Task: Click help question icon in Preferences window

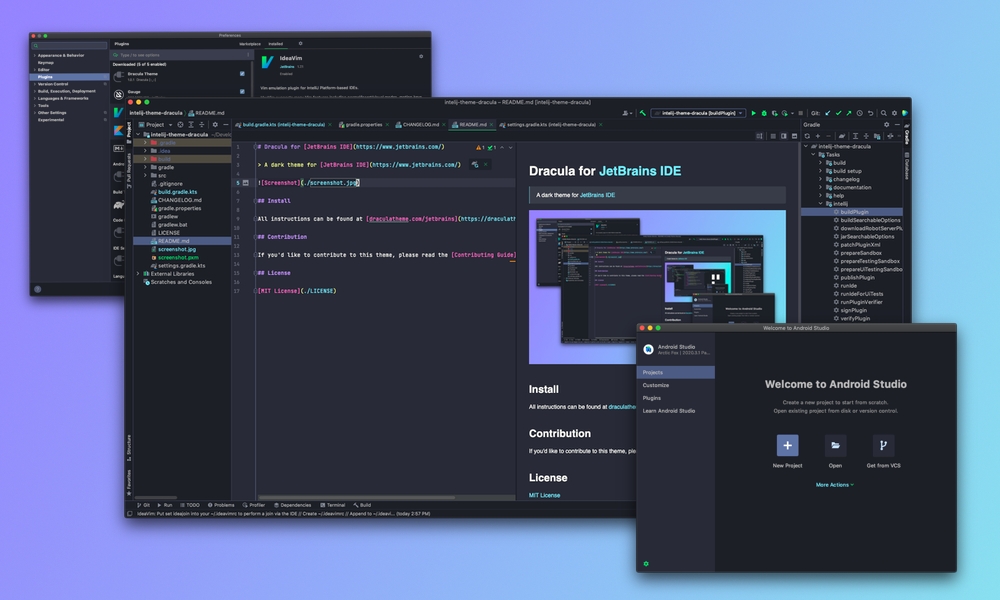Action: 38,289
